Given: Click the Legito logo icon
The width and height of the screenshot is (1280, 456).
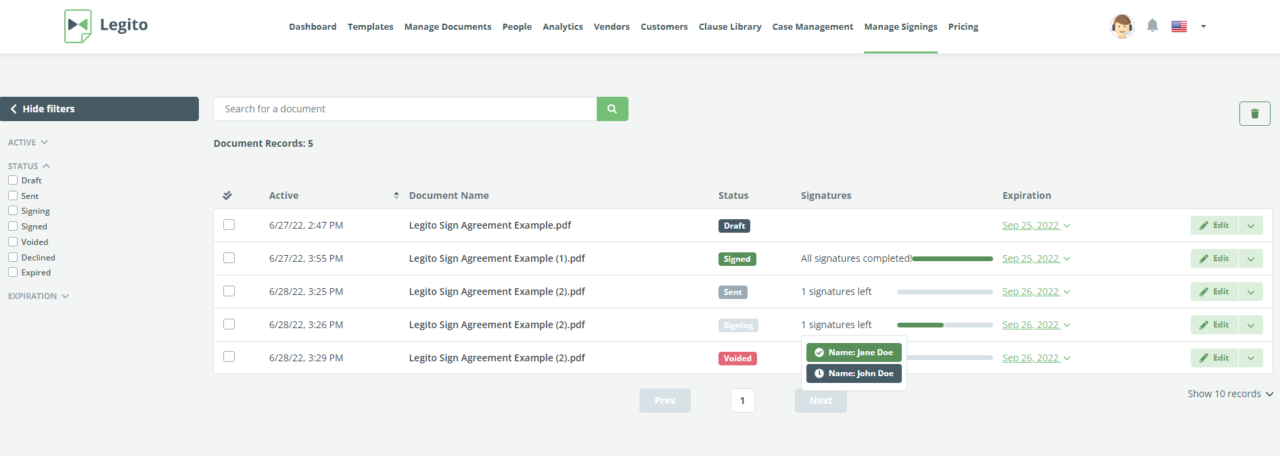Looking at the screenshot, I should coord(77,26).
